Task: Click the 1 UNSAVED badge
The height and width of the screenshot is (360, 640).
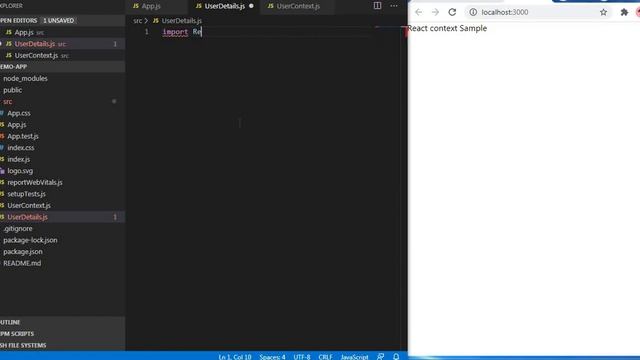Action: point(59,20)
